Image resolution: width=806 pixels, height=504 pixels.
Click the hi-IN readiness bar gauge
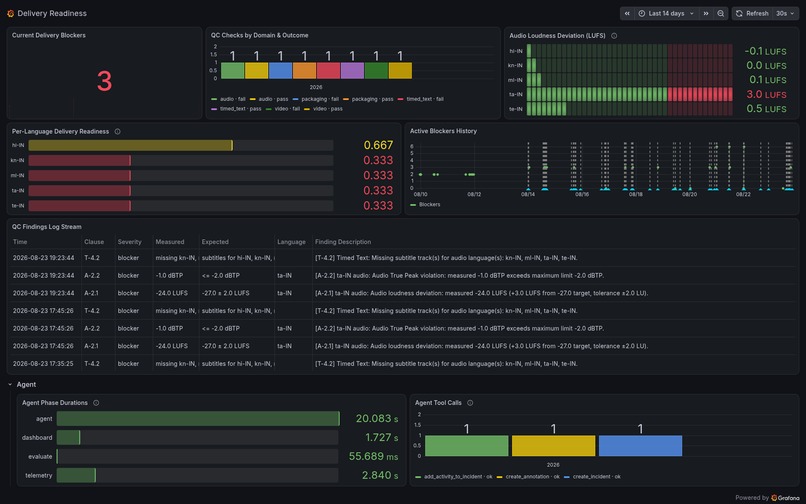tap(180, 146)
